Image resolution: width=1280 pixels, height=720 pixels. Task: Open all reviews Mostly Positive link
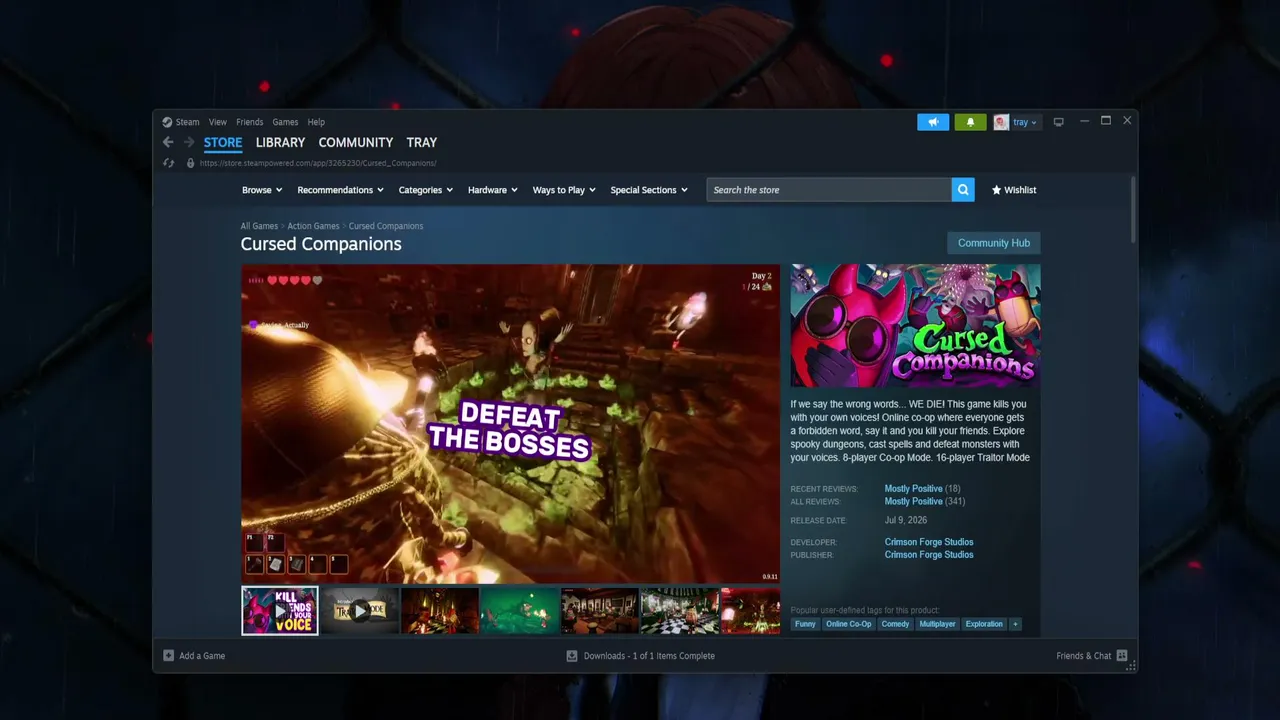pos(914,501)
